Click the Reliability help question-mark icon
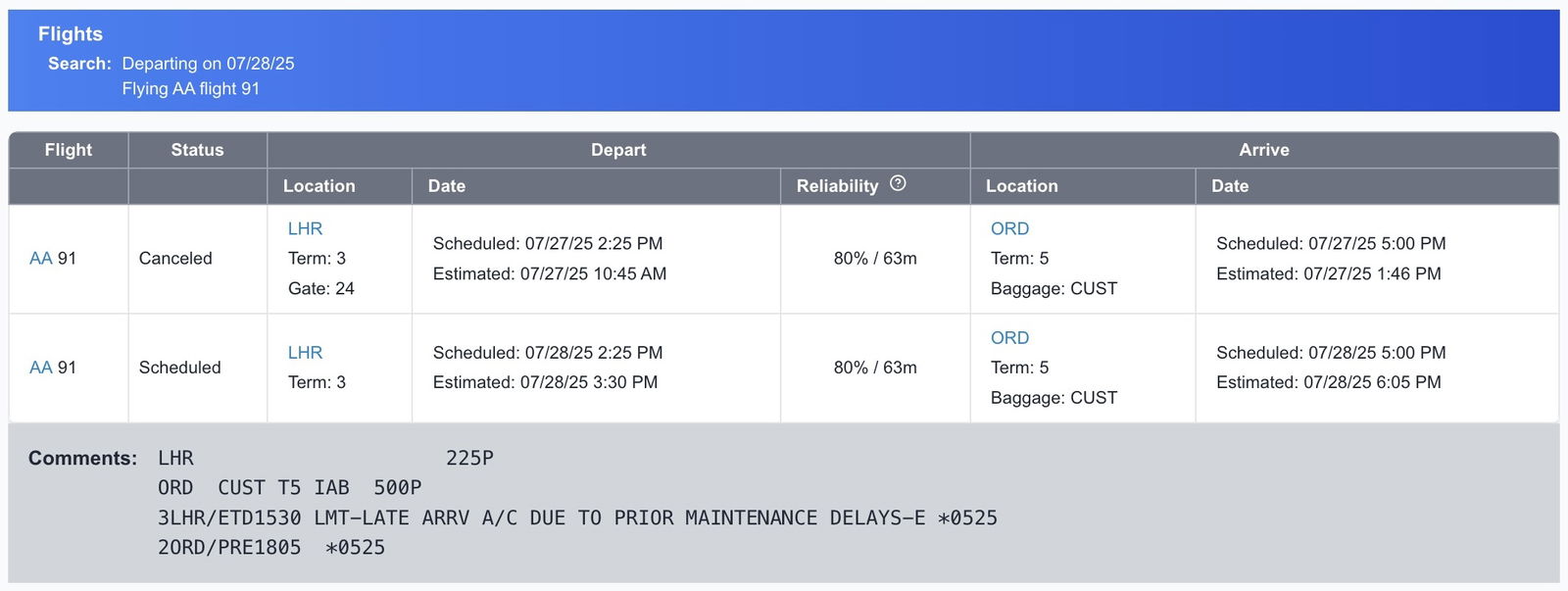The image size is (1568, 591). (x=898, y=183)
